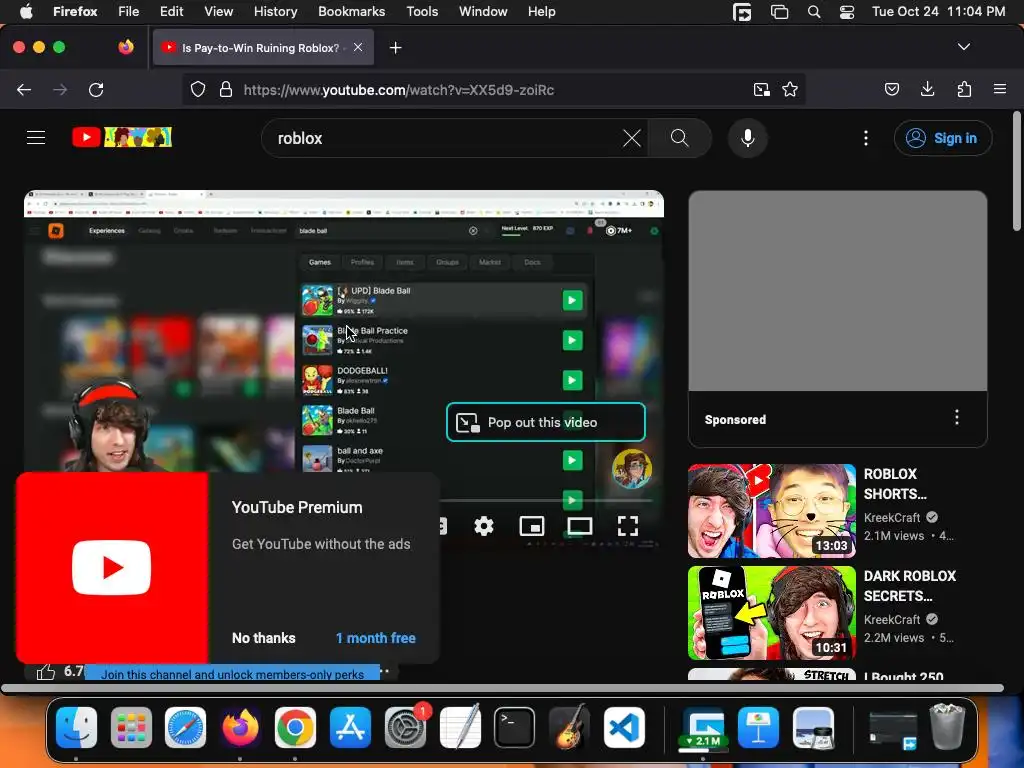Viewport: 1024px width, 768px height.
Task: List all tabs dropdown arrow
Action: [x=963, y=47]
